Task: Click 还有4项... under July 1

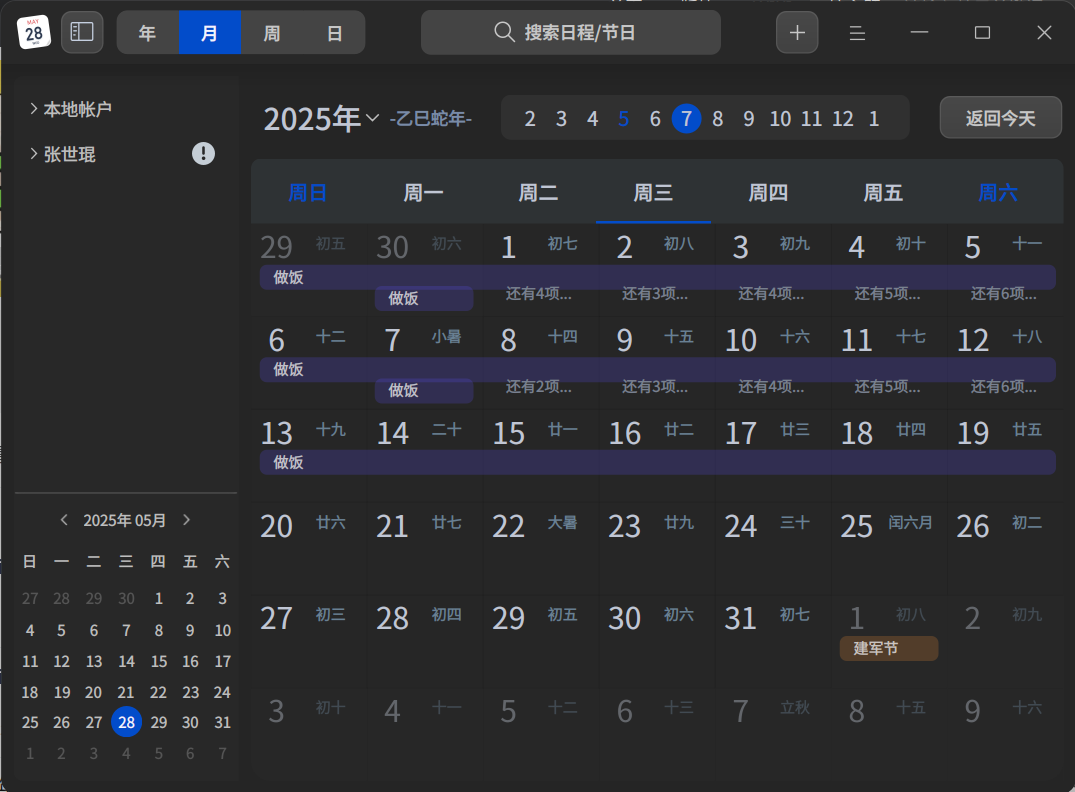Action: coord(539,294)
